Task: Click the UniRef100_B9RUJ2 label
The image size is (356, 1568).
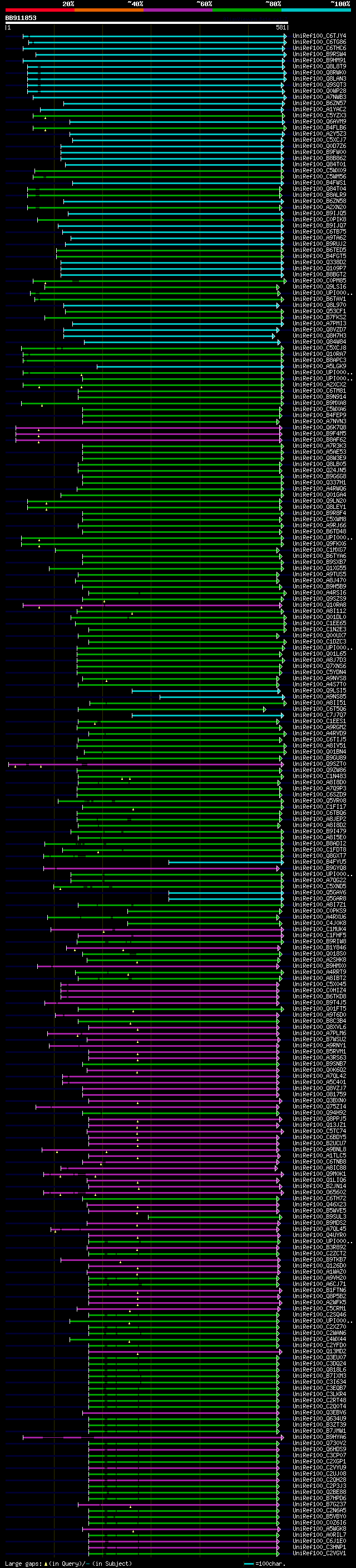Action: coord(319,244)
